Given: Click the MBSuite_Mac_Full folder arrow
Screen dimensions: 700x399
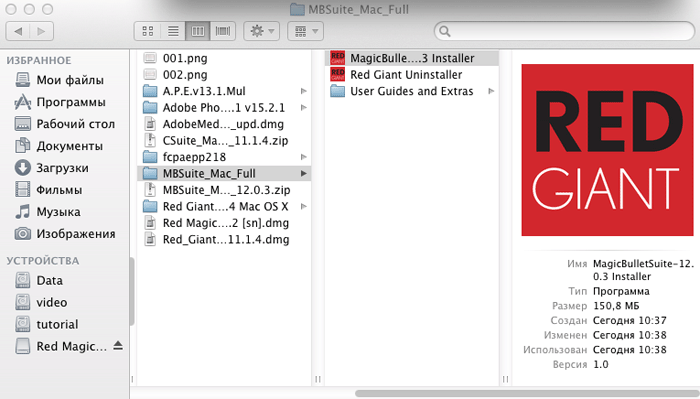Looking at the screenshot, I should tap(304, 173).
